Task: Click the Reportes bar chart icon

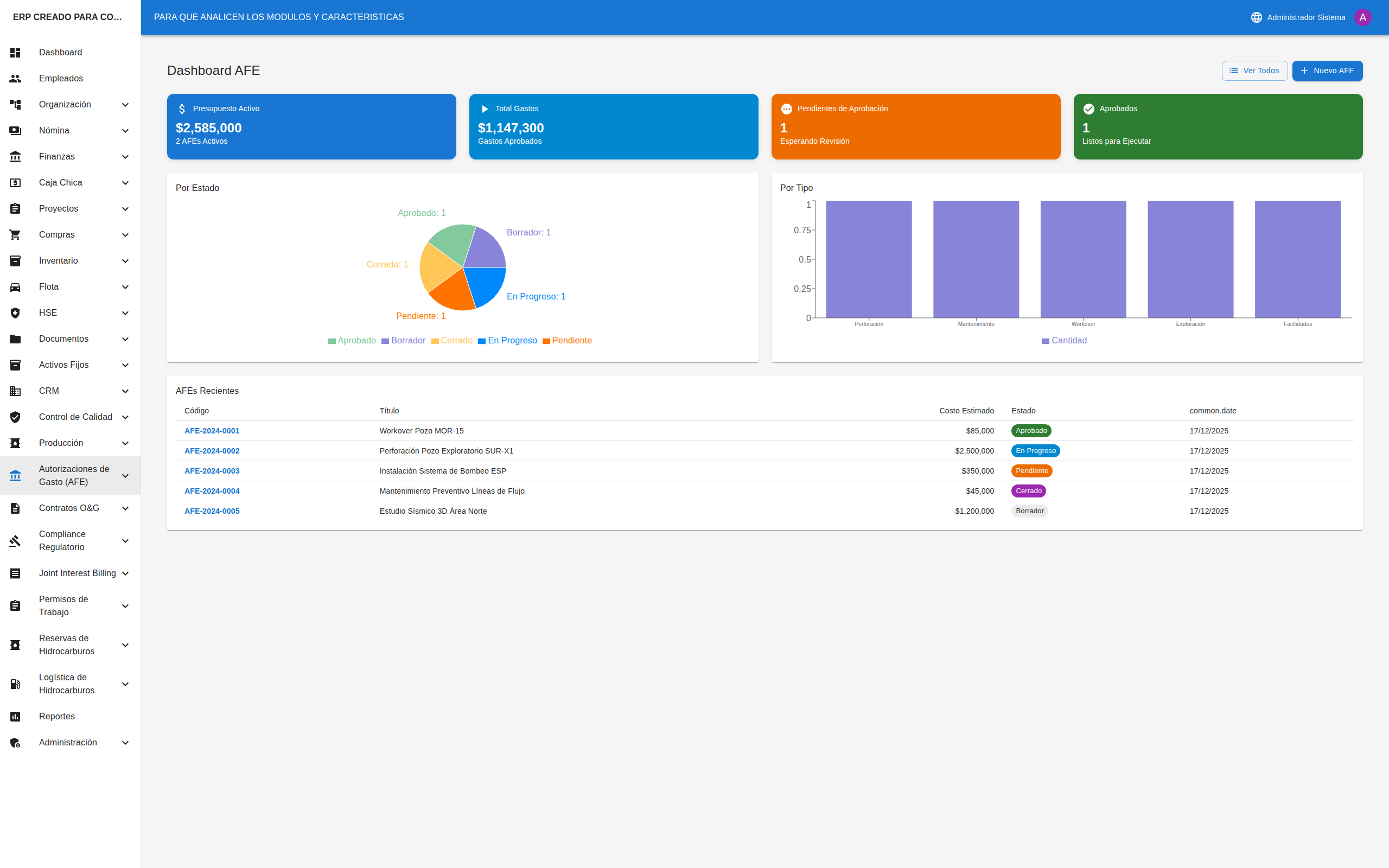Action: click(x=14, y=716)
